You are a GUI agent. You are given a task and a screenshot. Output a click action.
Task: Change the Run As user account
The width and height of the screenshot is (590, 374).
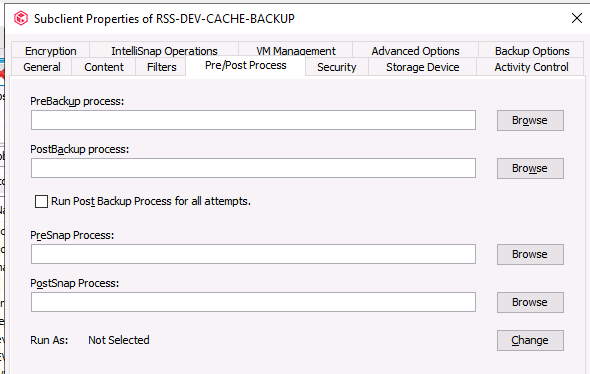coord(530,341)
